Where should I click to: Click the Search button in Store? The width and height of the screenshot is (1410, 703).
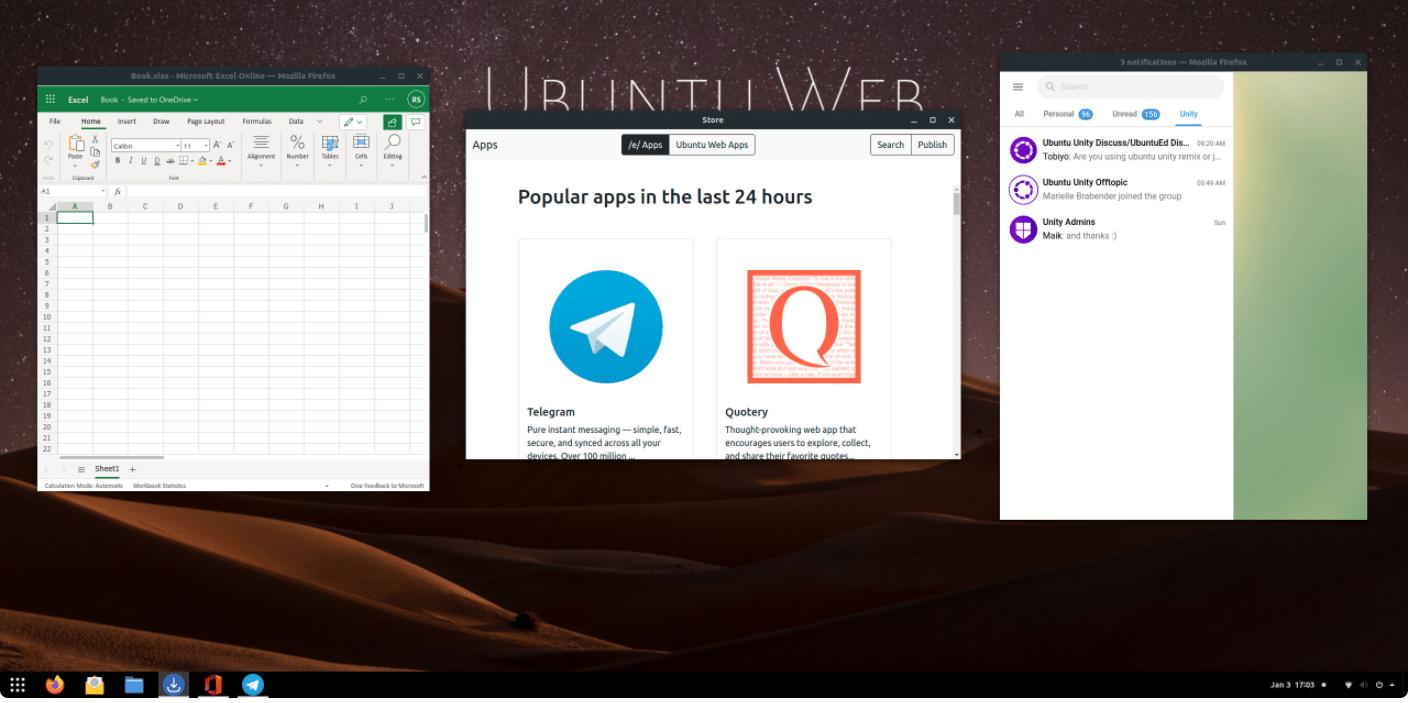point(891,145)
